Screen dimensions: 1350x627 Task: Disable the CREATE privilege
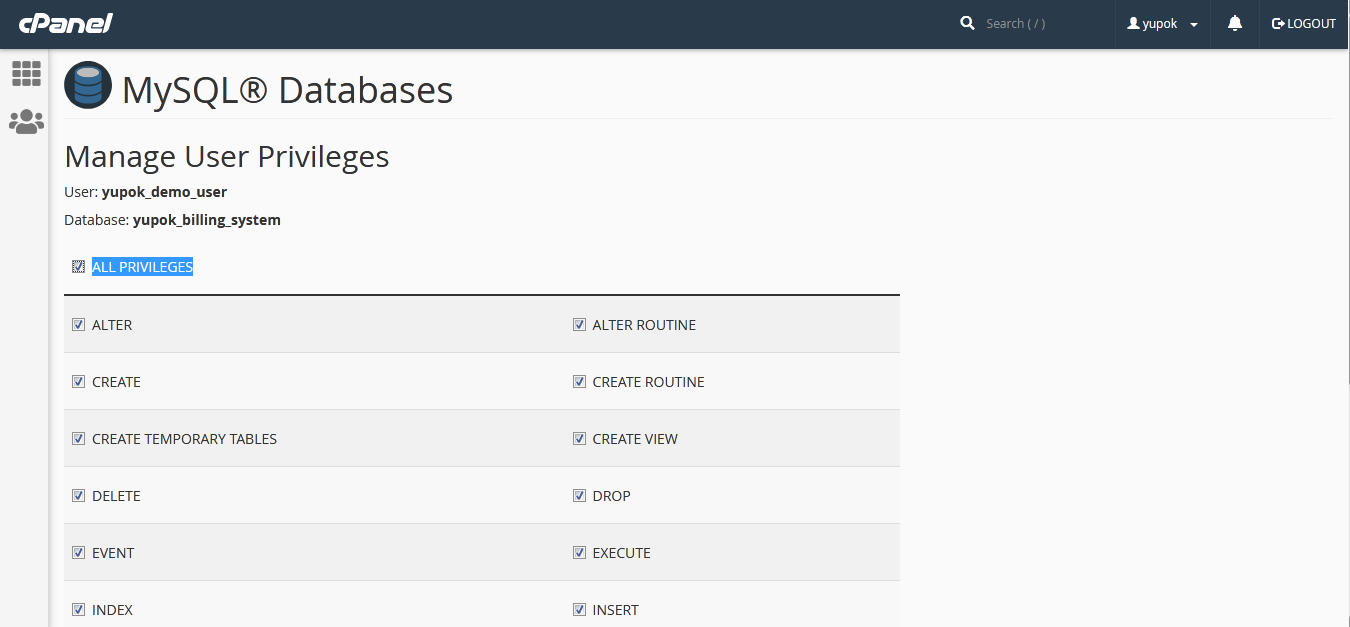coord(78,382)
